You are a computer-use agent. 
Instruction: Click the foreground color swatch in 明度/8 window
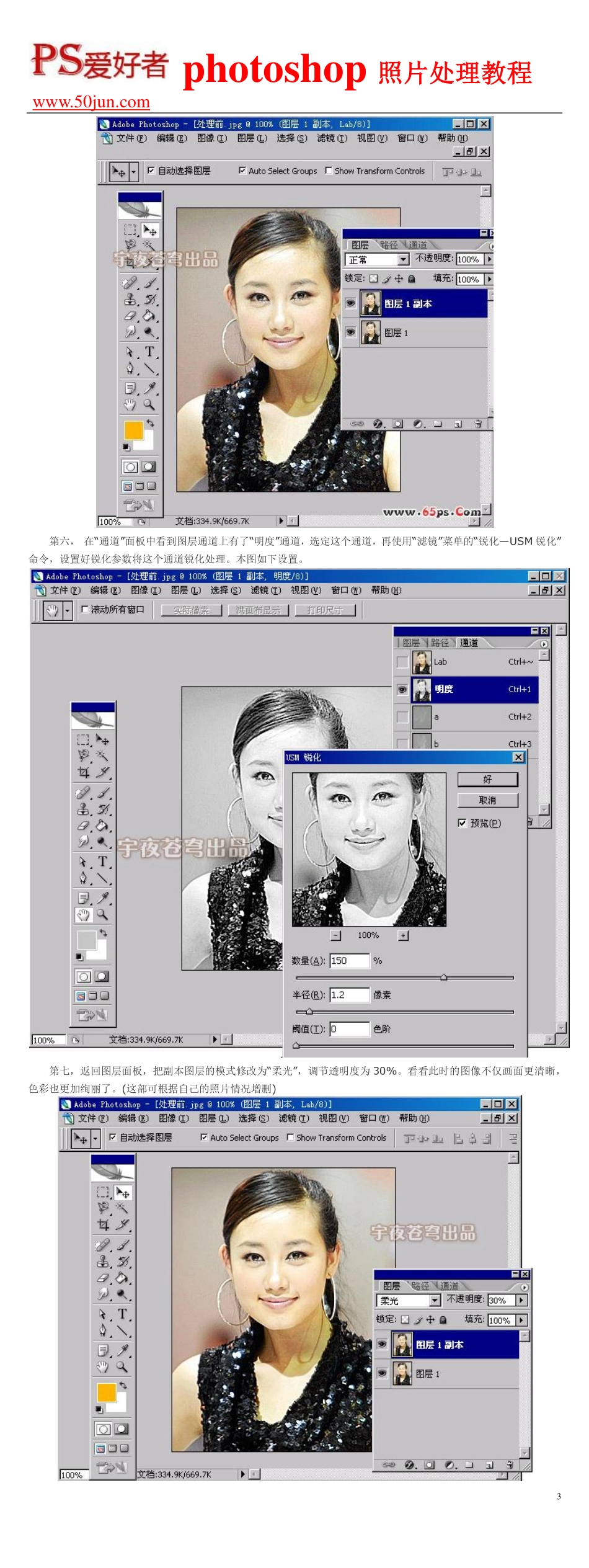pyautogui.click(x=86, y=939)
